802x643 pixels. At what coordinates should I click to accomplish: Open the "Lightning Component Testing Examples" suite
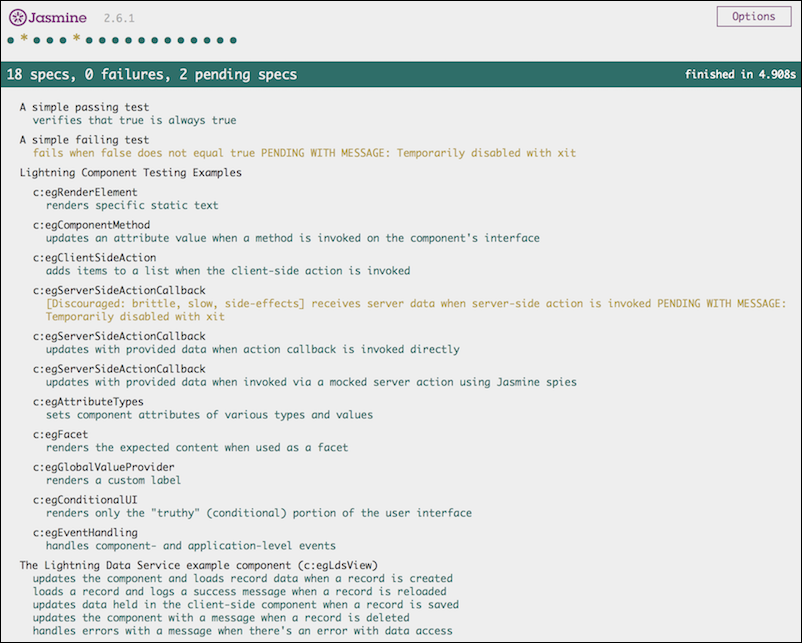pyautogui.click(x=130, y=173)
